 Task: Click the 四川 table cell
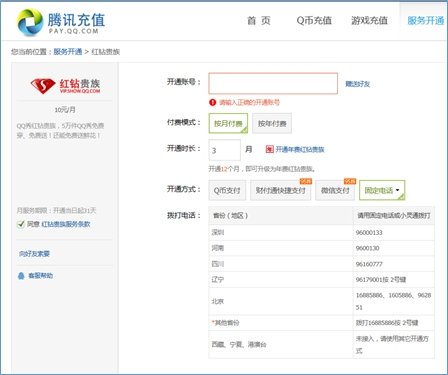click(280, 264)
